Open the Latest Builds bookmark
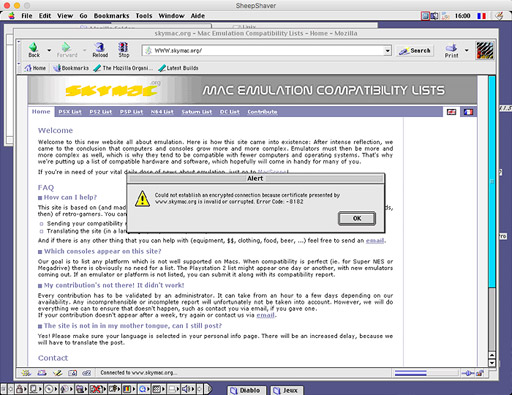Viewport: 512px width, 395px height. coord(178,68)
